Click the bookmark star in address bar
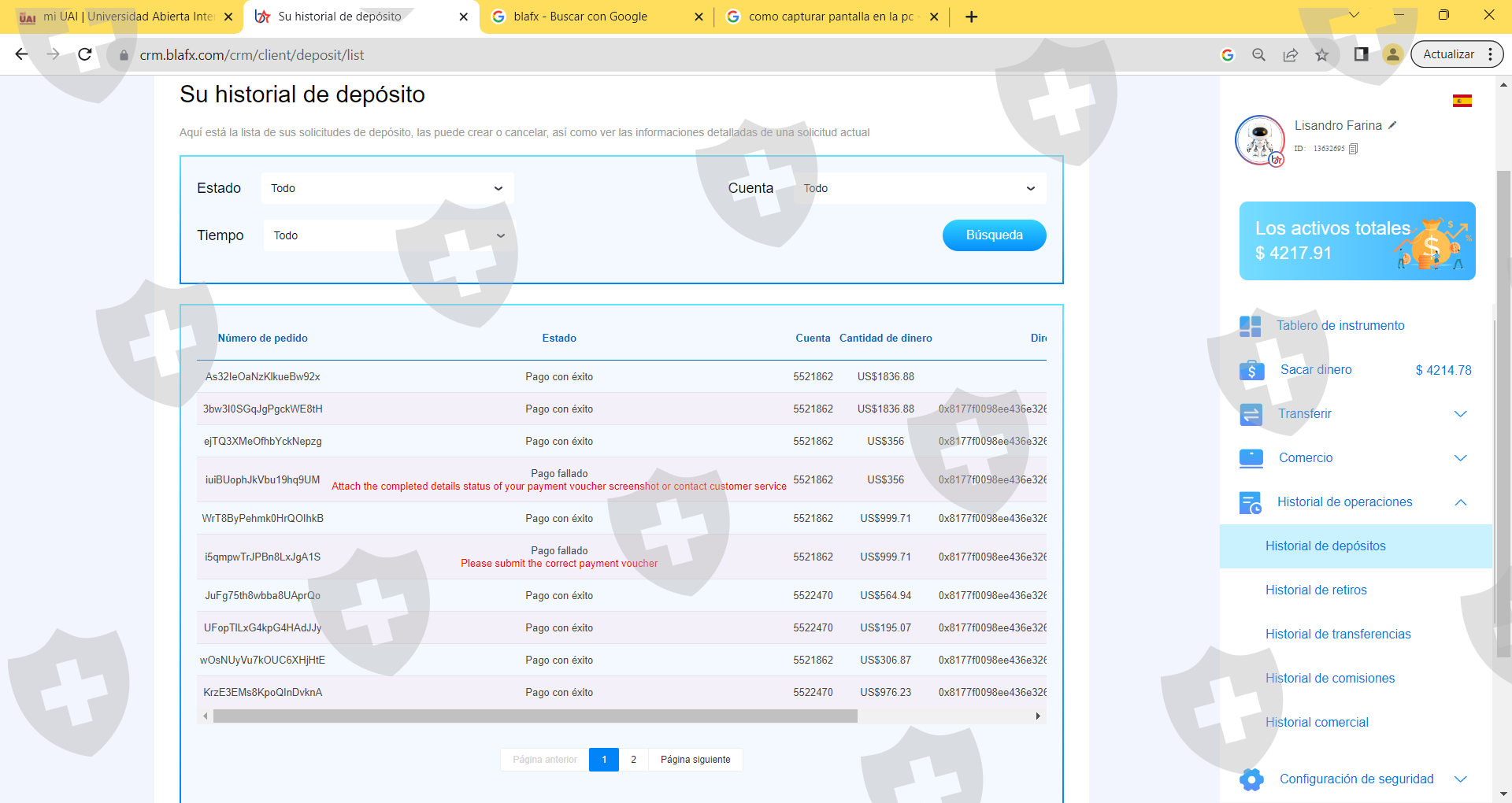The image size is (1512, 803). pos(1321,54)
